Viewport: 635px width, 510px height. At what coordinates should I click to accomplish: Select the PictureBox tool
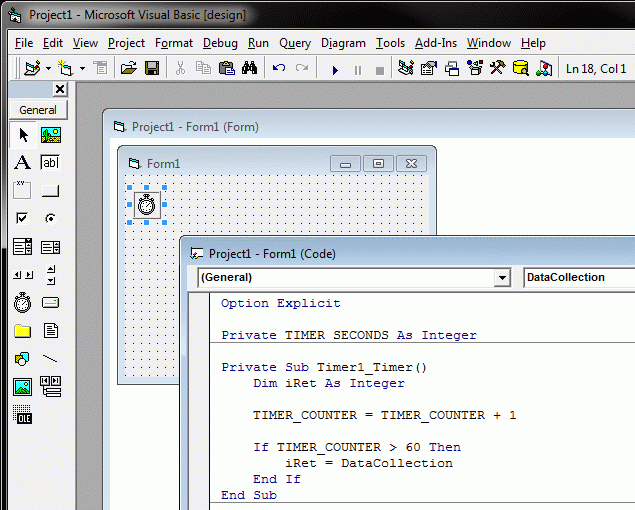(51, 135)
